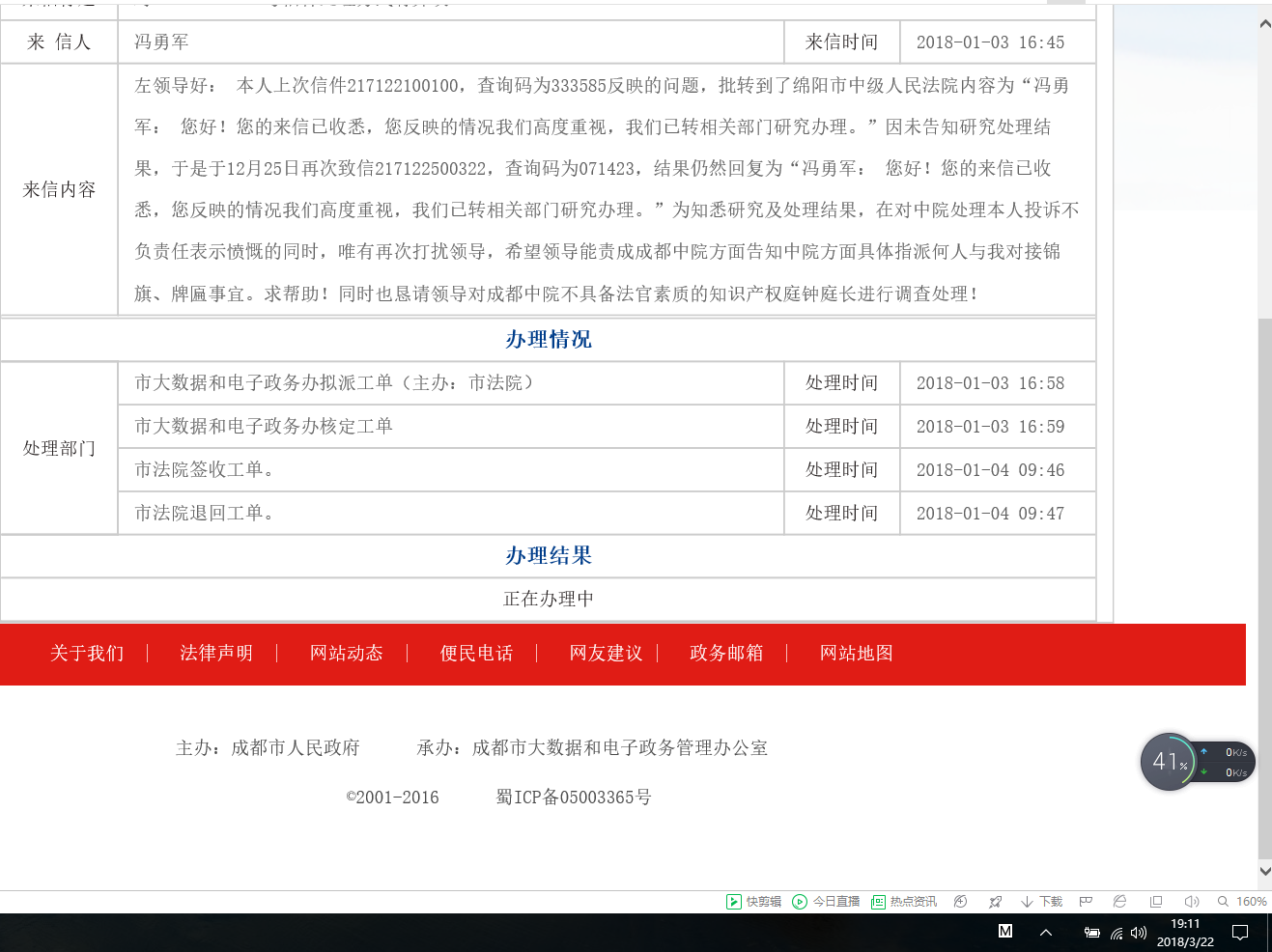This screenshot has width=1272, height=952.
Task: Click the 蜀ICP备05003365号 text
Action: (x=574, y=798)
